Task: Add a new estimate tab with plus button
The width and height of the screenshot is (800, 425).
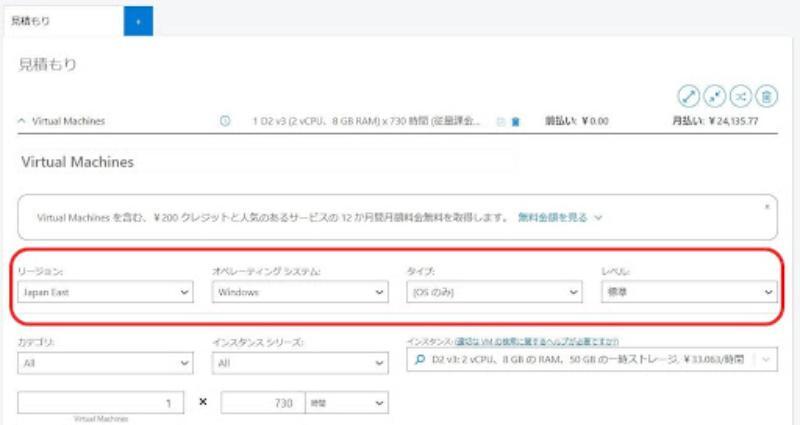Action: pyautogui.click(x=138, y=20)
